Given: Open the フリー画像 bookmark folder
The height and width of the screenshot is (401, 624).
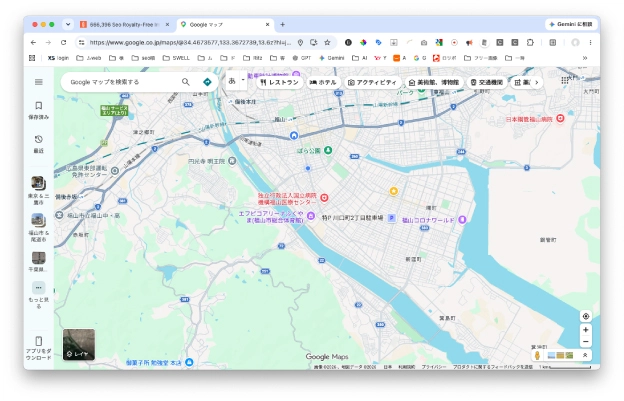Looking at the screenshot, I should [481, 58].
